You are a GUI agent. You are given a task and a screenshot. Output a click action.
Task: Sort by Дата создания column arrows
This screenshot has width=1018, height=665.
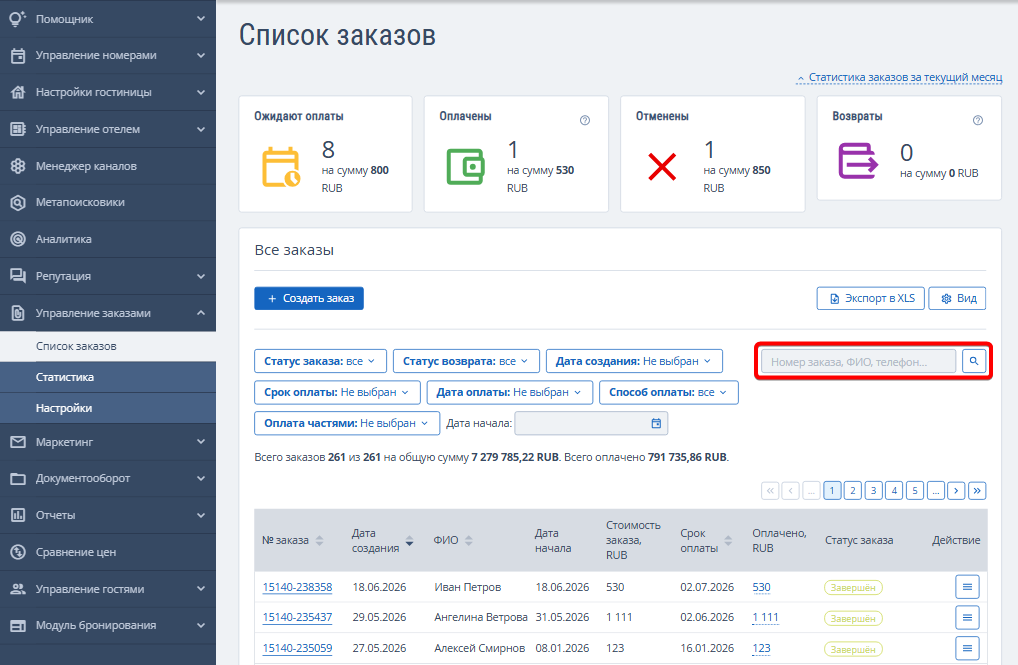tap(409, 540)
